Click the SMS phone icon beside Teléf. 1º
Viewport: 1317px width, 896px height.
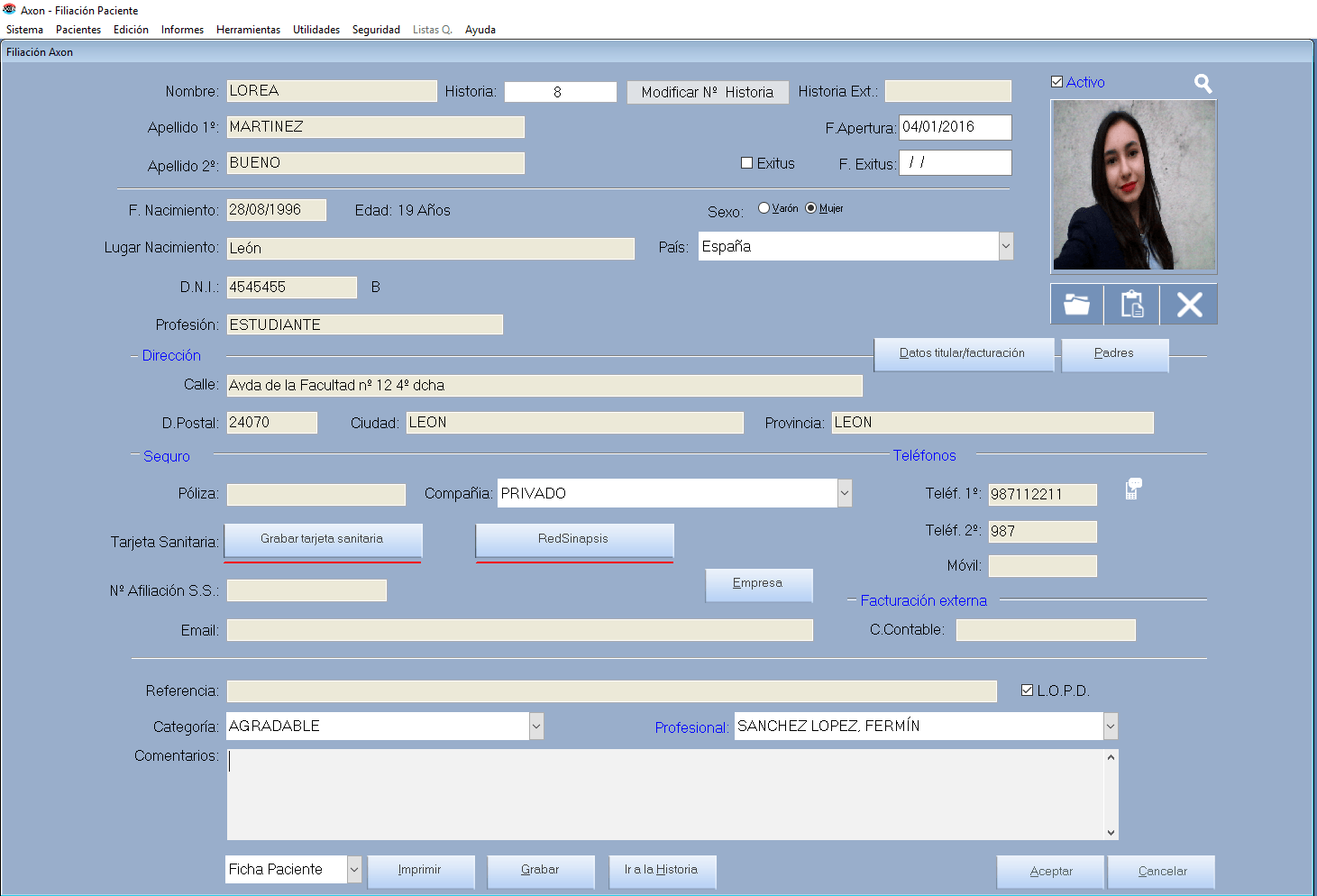pyautogui.click(x=1133, y=489)
